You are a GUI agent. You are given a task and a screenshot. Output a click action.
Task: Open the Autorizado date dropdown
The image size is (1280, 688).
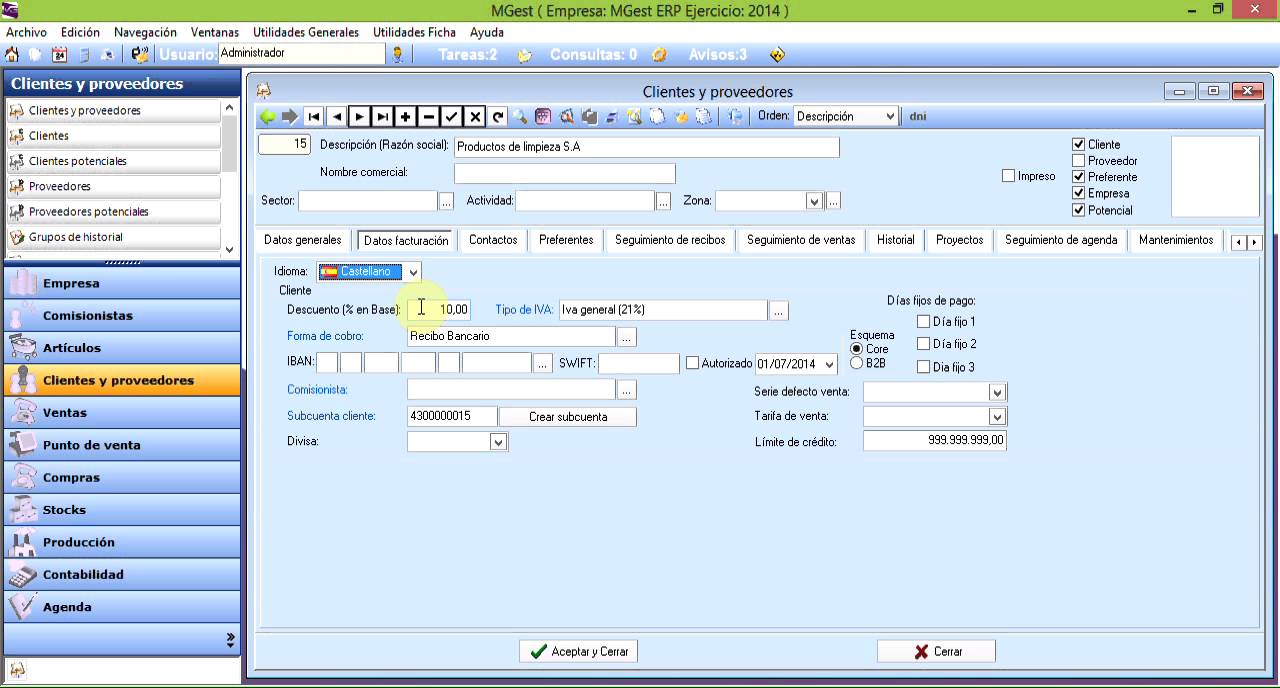[828, 364]
